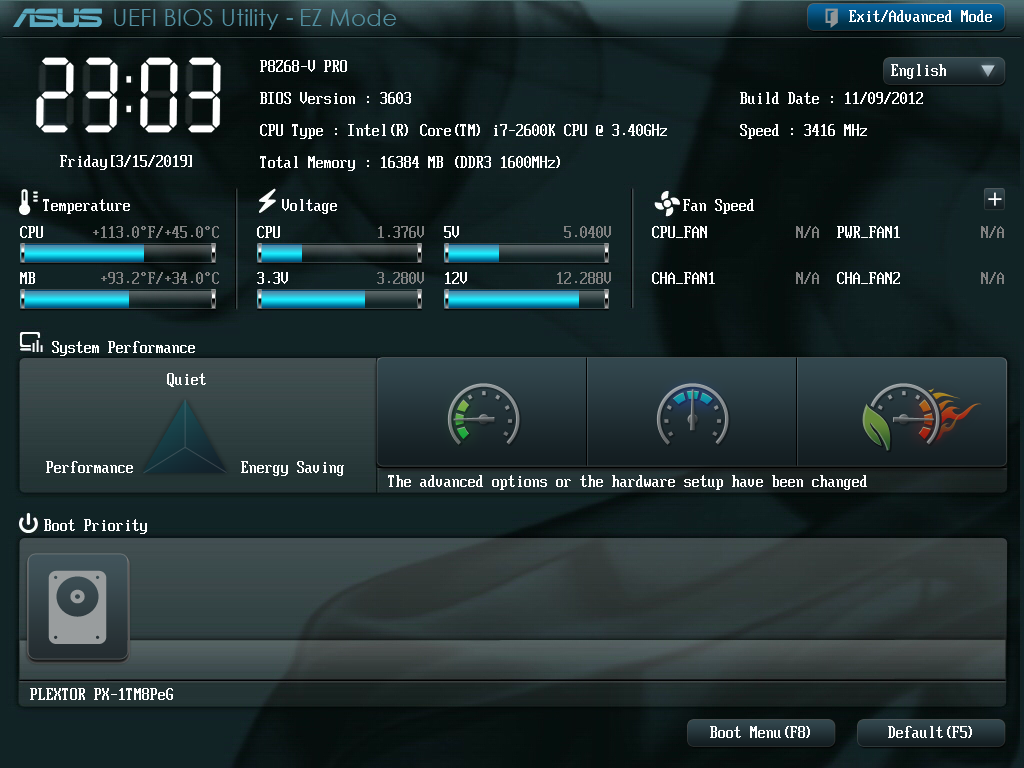Image resolution: width=1024 pixels, height=768 pixels.
Task: Click the Speed : 3416 MHz text
Action: pos(803,131)
